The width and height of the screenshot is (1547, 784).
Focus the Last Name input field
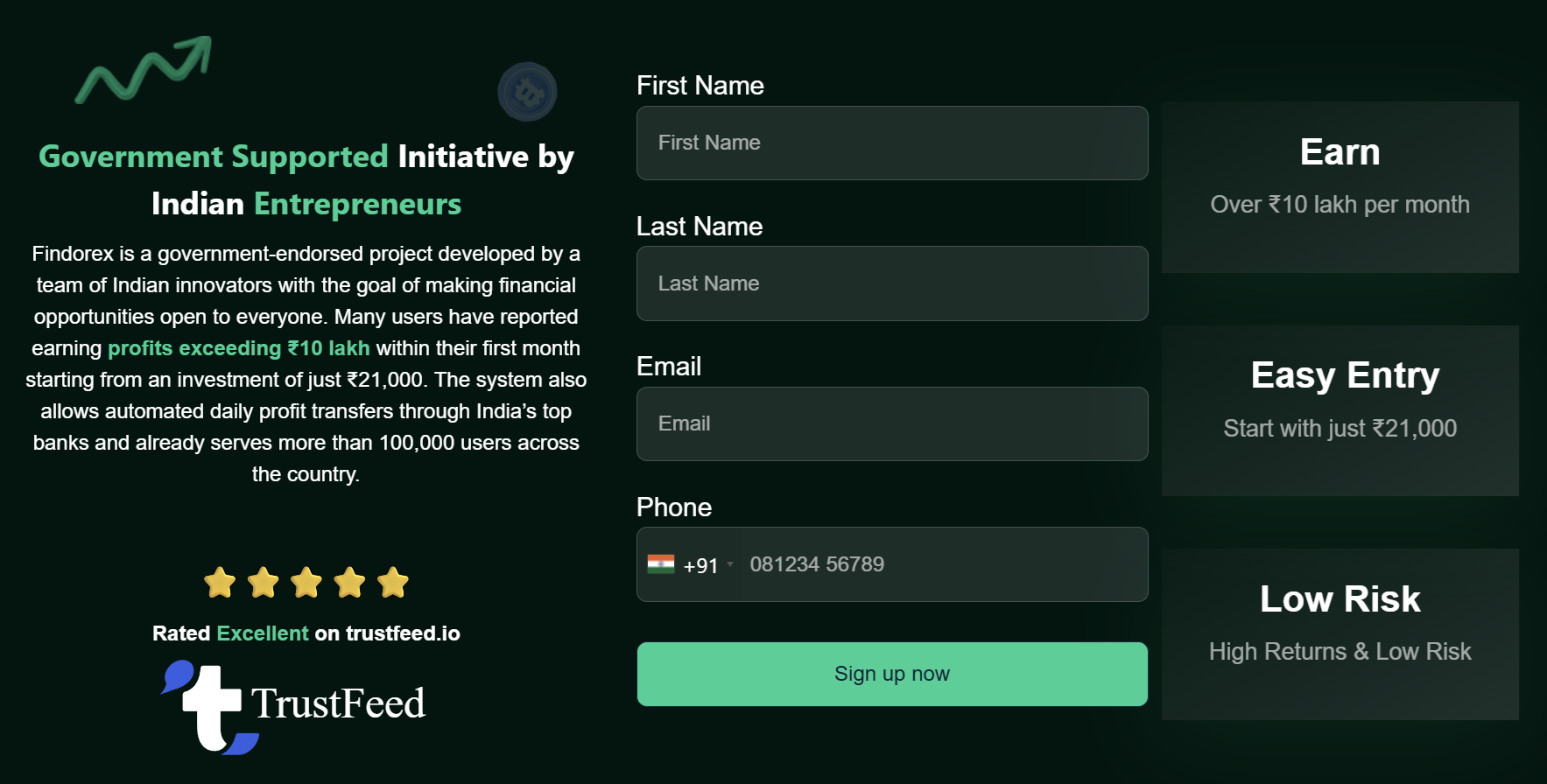click(892, 283)
